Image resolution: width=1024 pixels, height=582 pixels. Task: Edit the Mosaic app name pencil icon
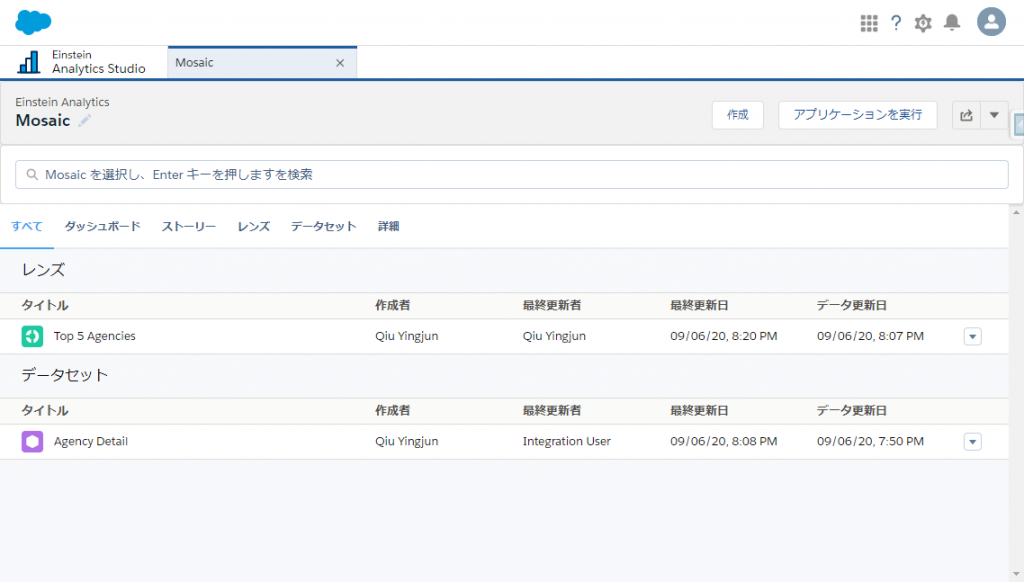point(84,121)
